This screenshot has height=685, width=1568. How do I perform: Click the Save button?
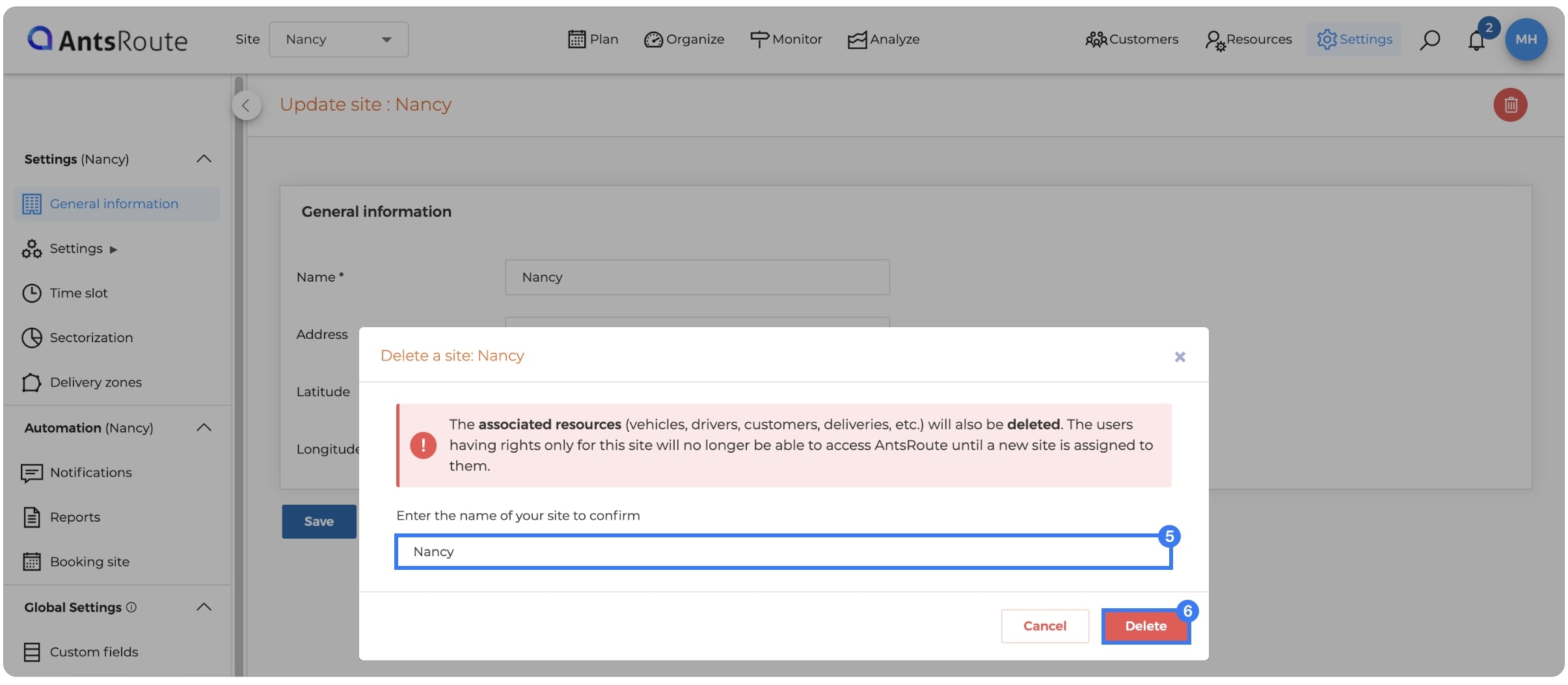coord(319,522)
